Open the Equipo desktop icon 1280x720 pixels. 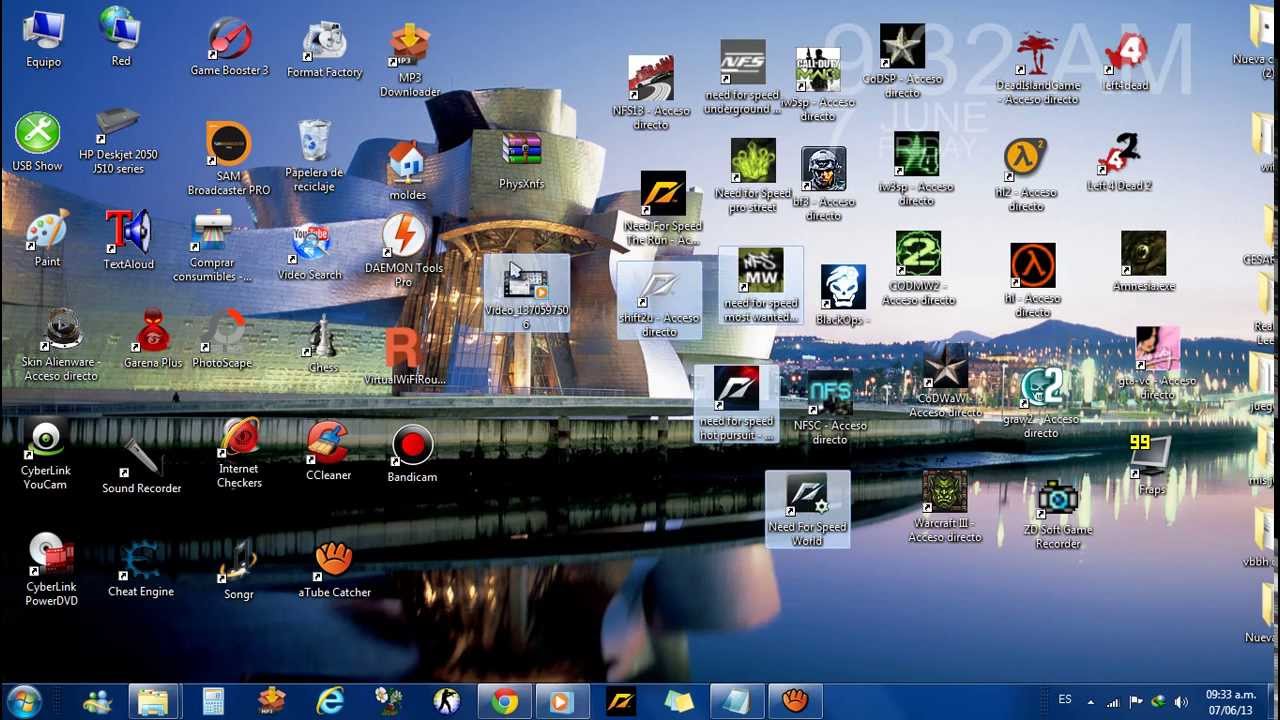(x=43, y=38)
